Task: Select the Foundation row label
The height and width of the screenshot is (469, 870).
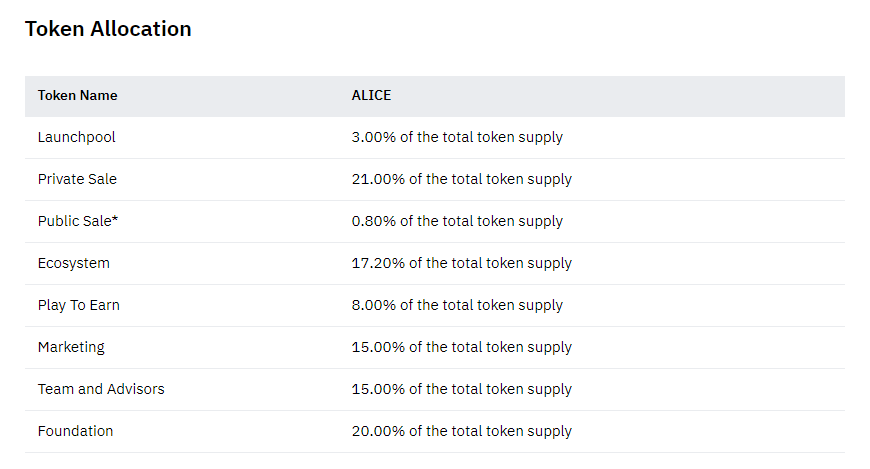Action: coord(75,431)
